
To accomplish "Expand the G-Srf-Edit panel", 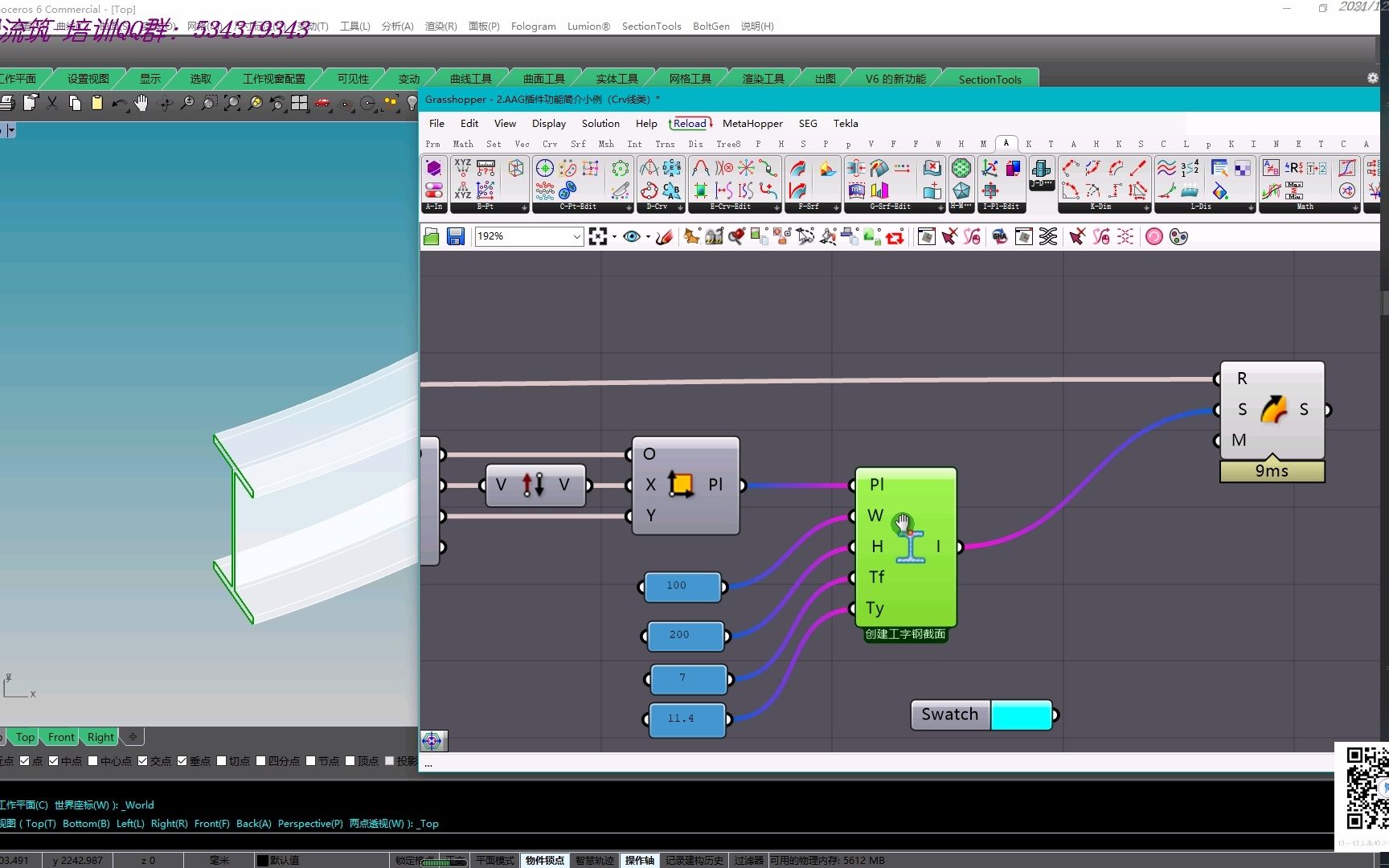I will pos(940,207).
